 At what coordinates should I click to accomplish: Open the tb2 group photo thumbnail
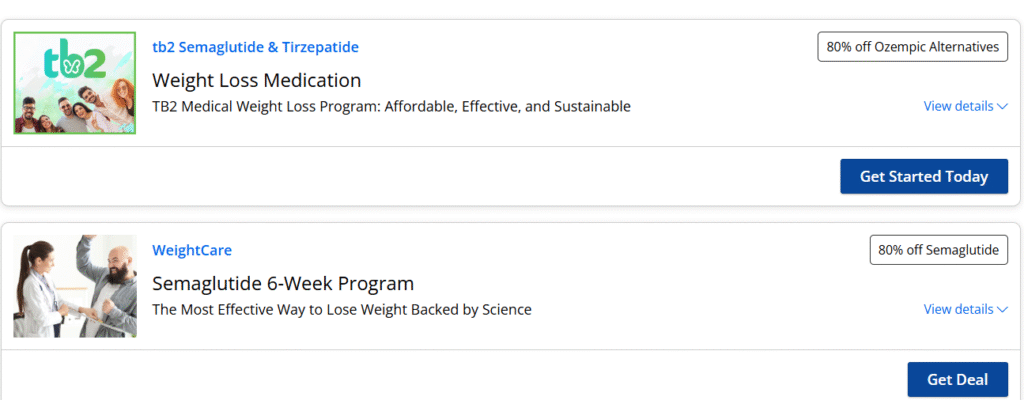tap(75, 83)
